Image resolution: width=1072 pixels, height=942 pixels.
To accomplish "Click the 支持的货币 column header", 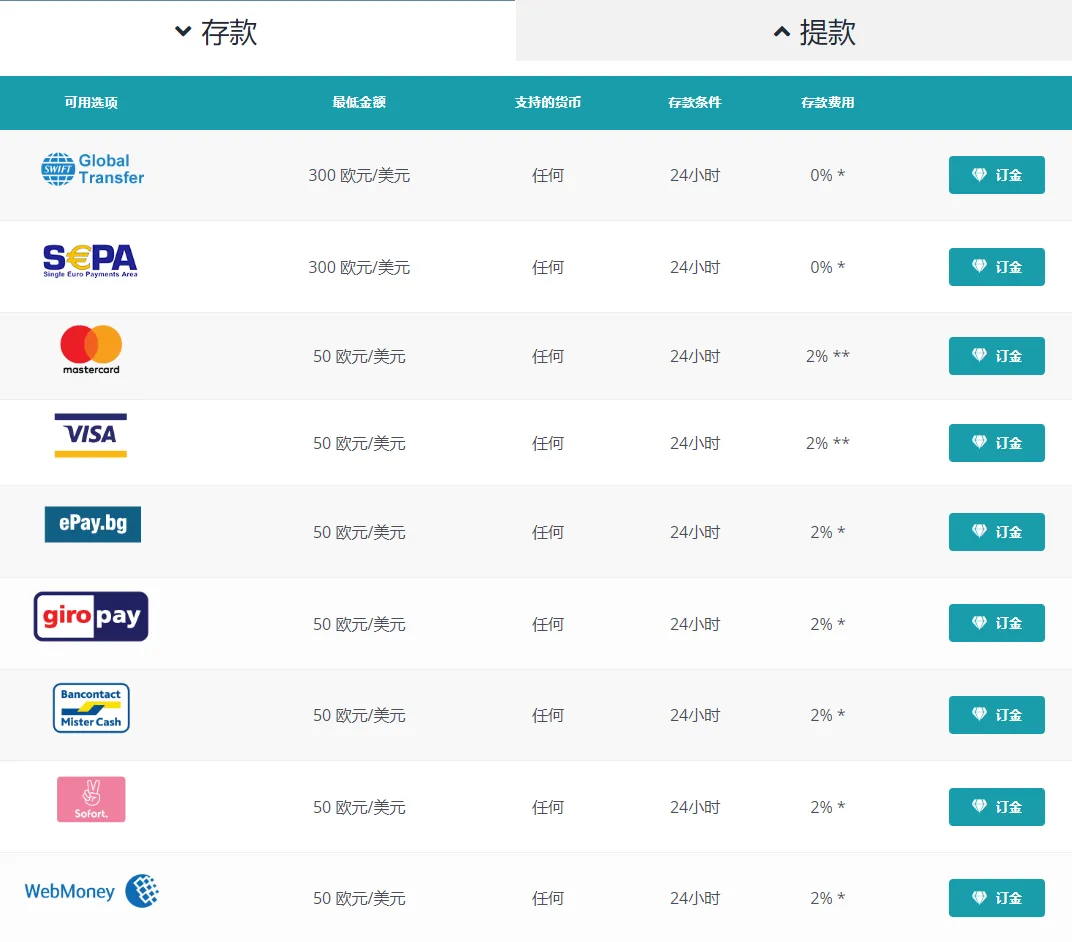I will pos(548,103).
